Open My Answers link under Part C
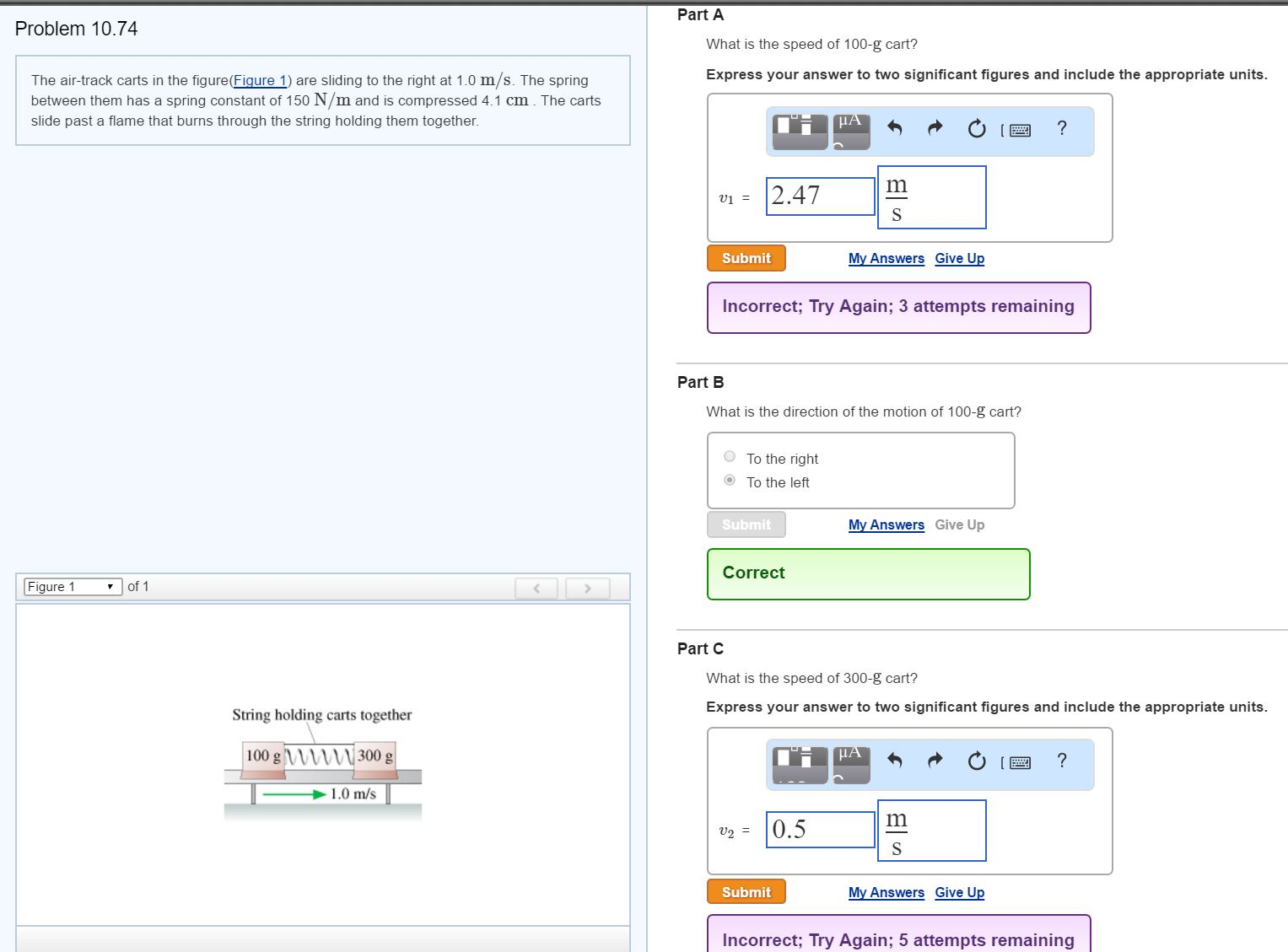Viewport: 1288px width, 952px height. point(886,892)
